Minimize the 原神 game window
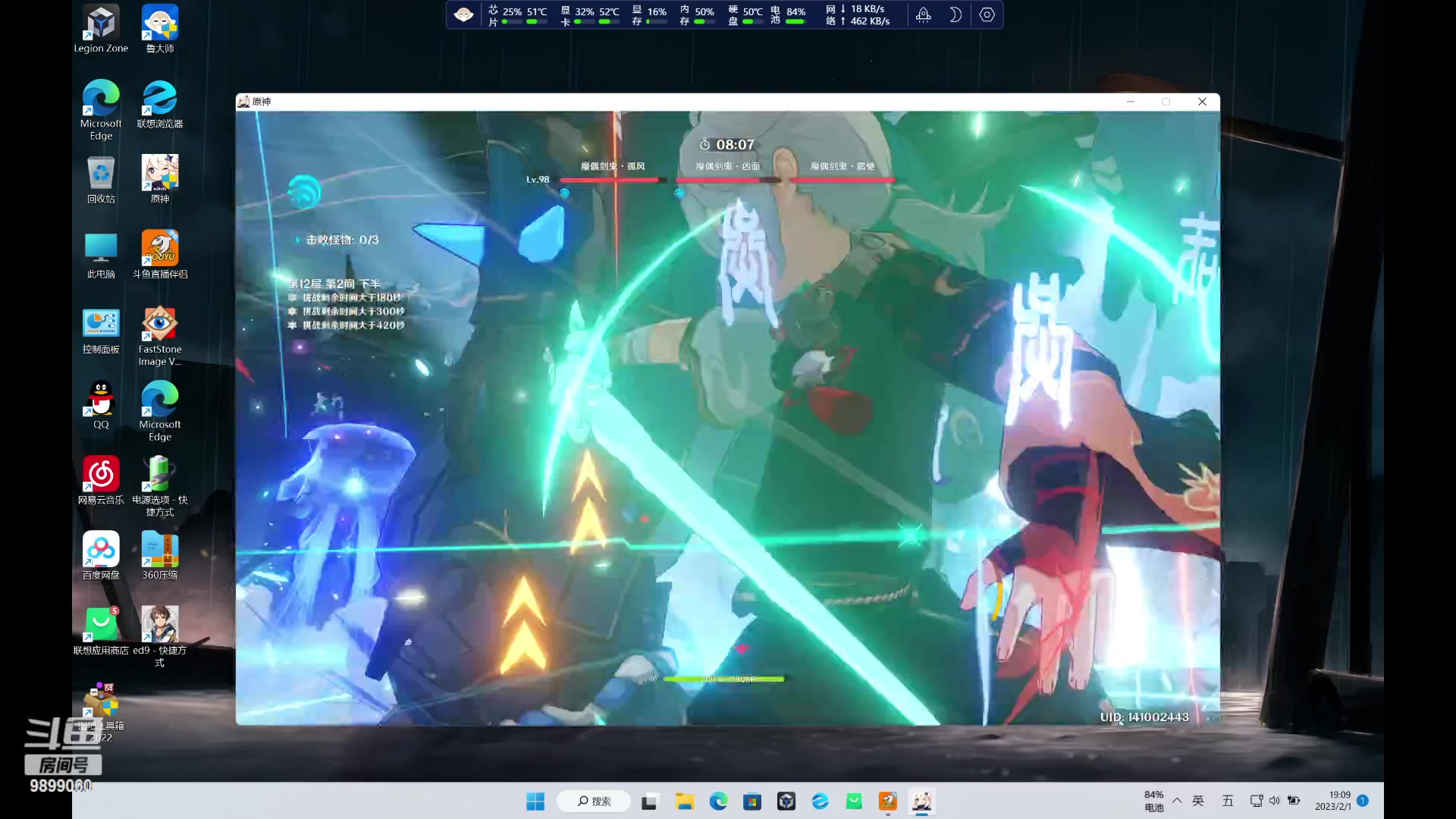The width and height of the screenshot is (1456, 819). (1131, 102)
